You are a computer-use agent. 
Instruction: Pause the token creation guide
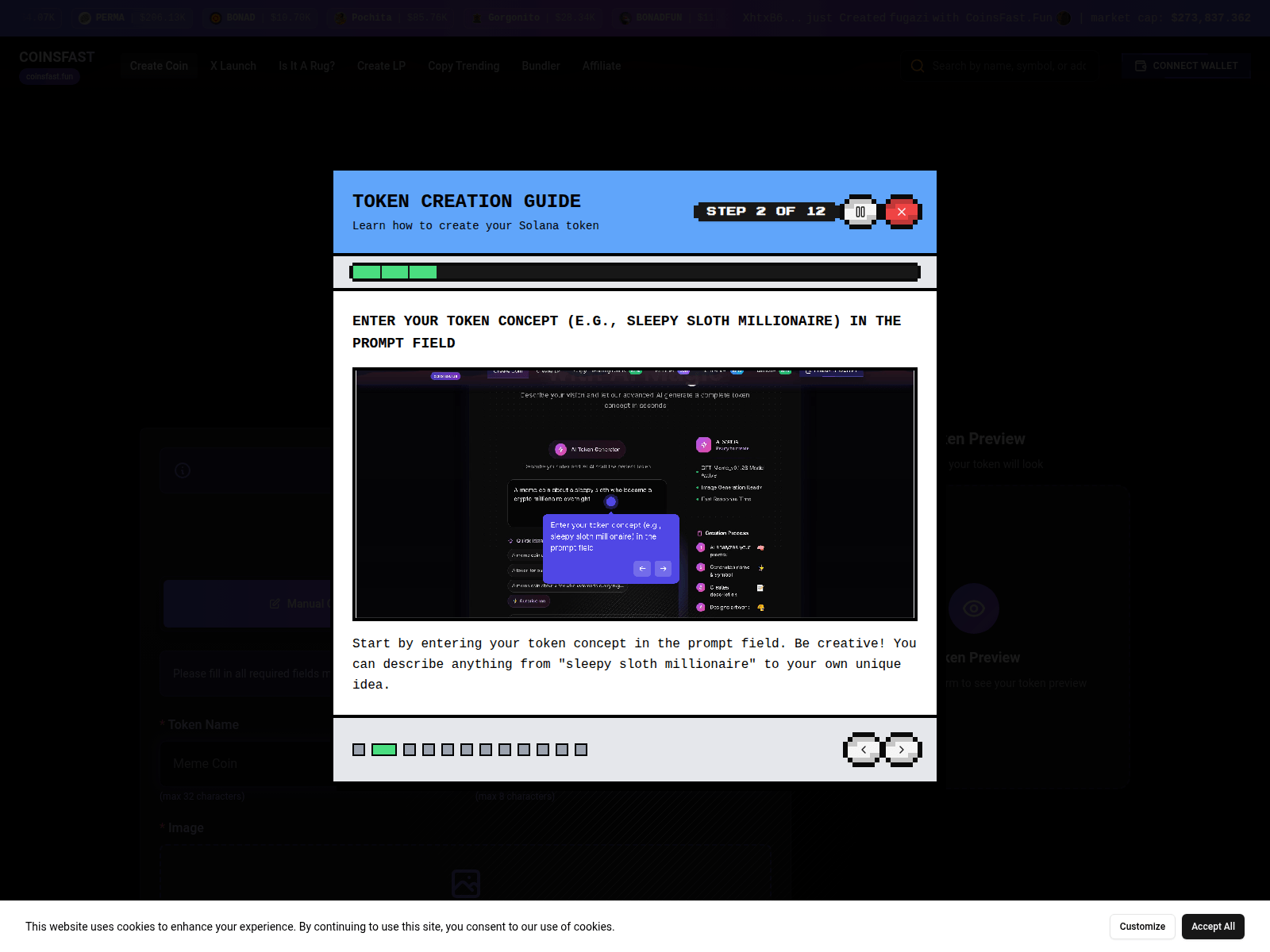(x=860, y=212)
